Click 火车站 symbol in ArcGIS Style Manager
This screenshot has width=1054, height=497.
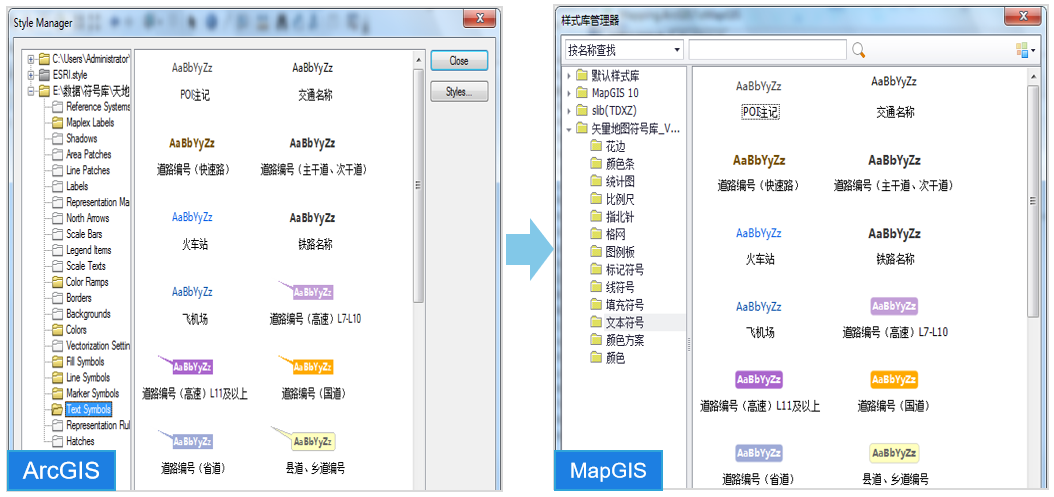pos(194,231)
